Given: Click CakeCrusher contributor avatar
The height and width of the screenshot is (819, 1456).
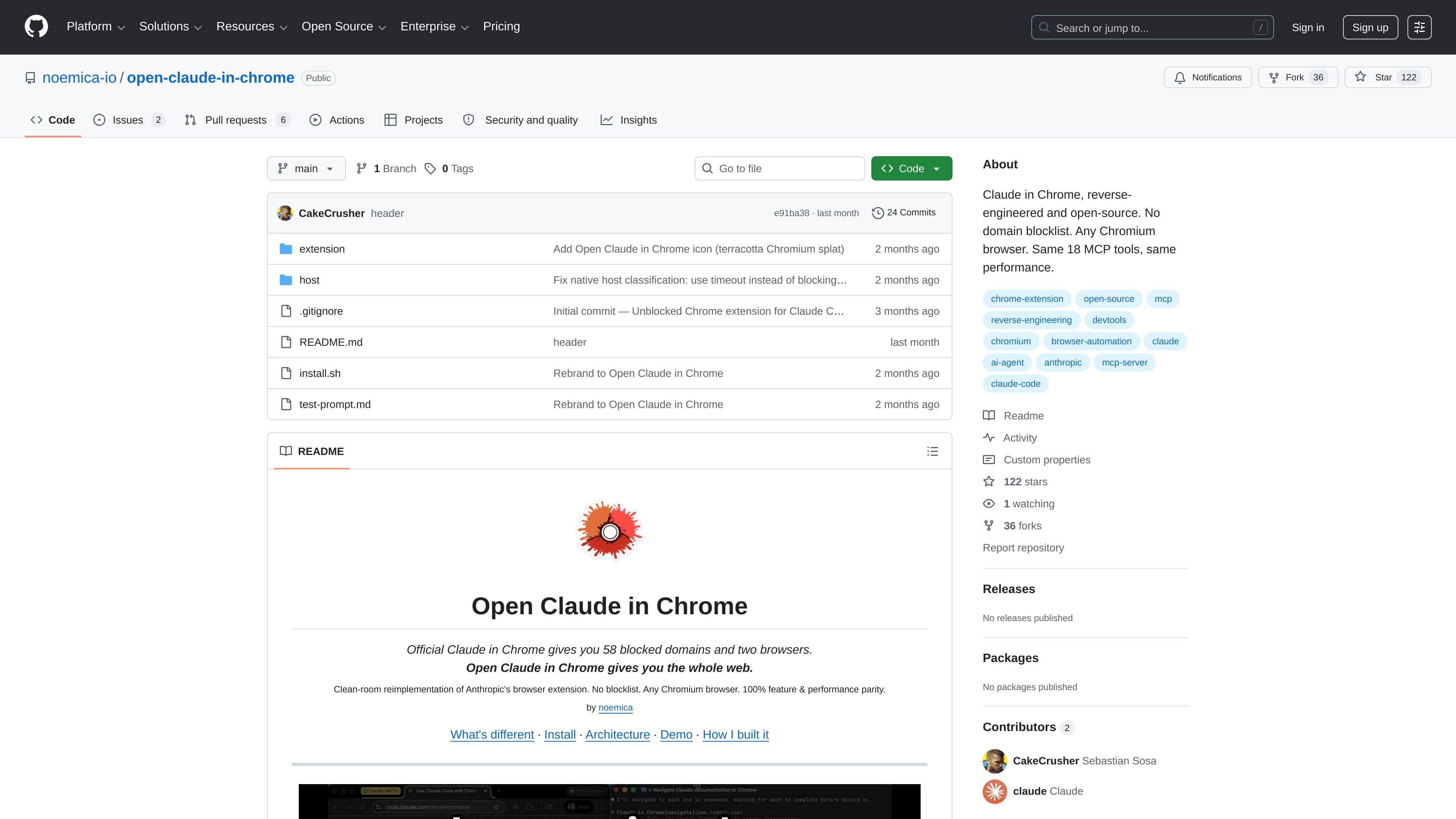Looking at the screenshot, I should (995, 761).
